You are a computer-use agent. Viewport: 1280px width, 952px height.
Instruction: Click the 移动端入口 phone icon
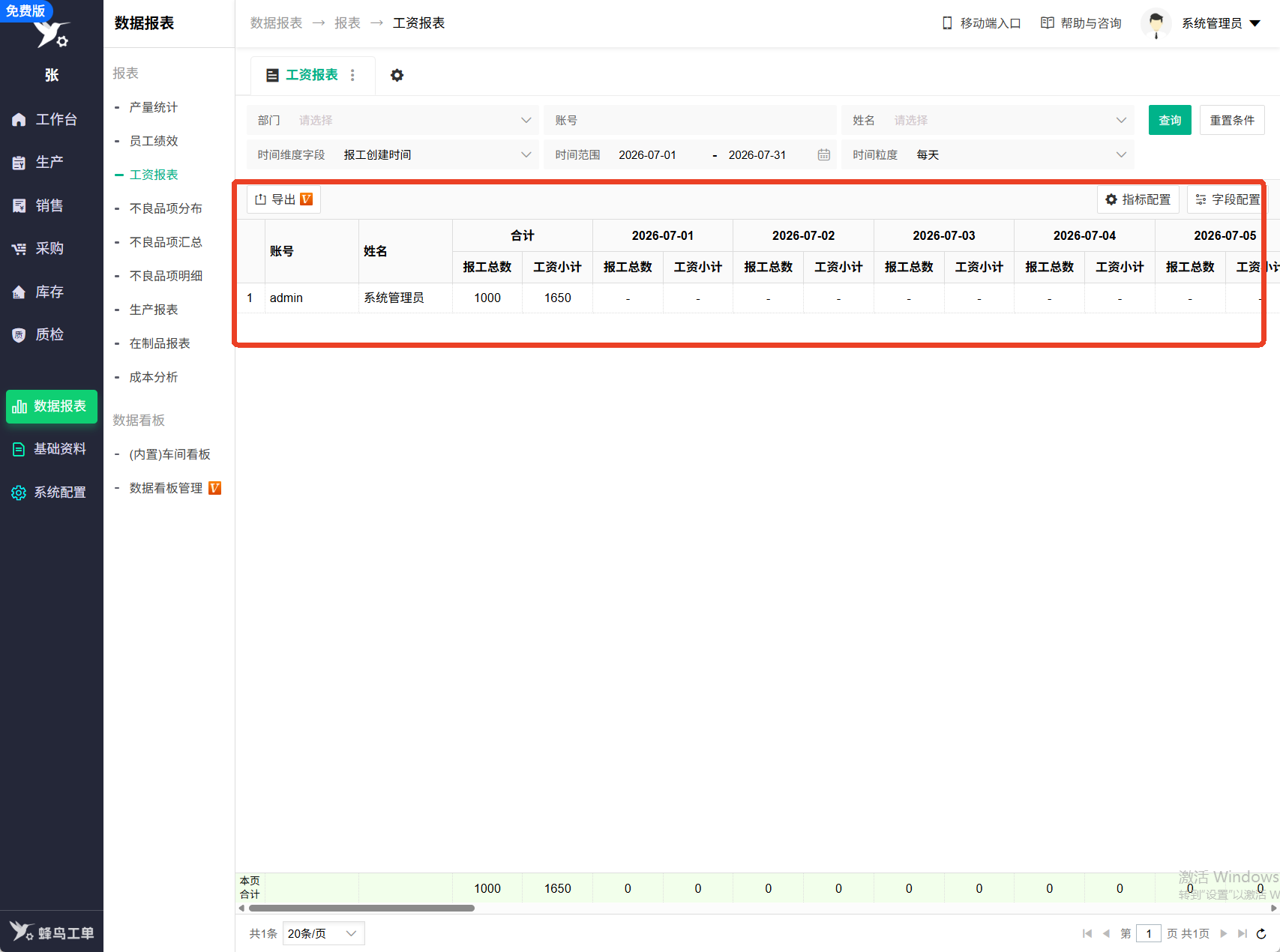947,23
